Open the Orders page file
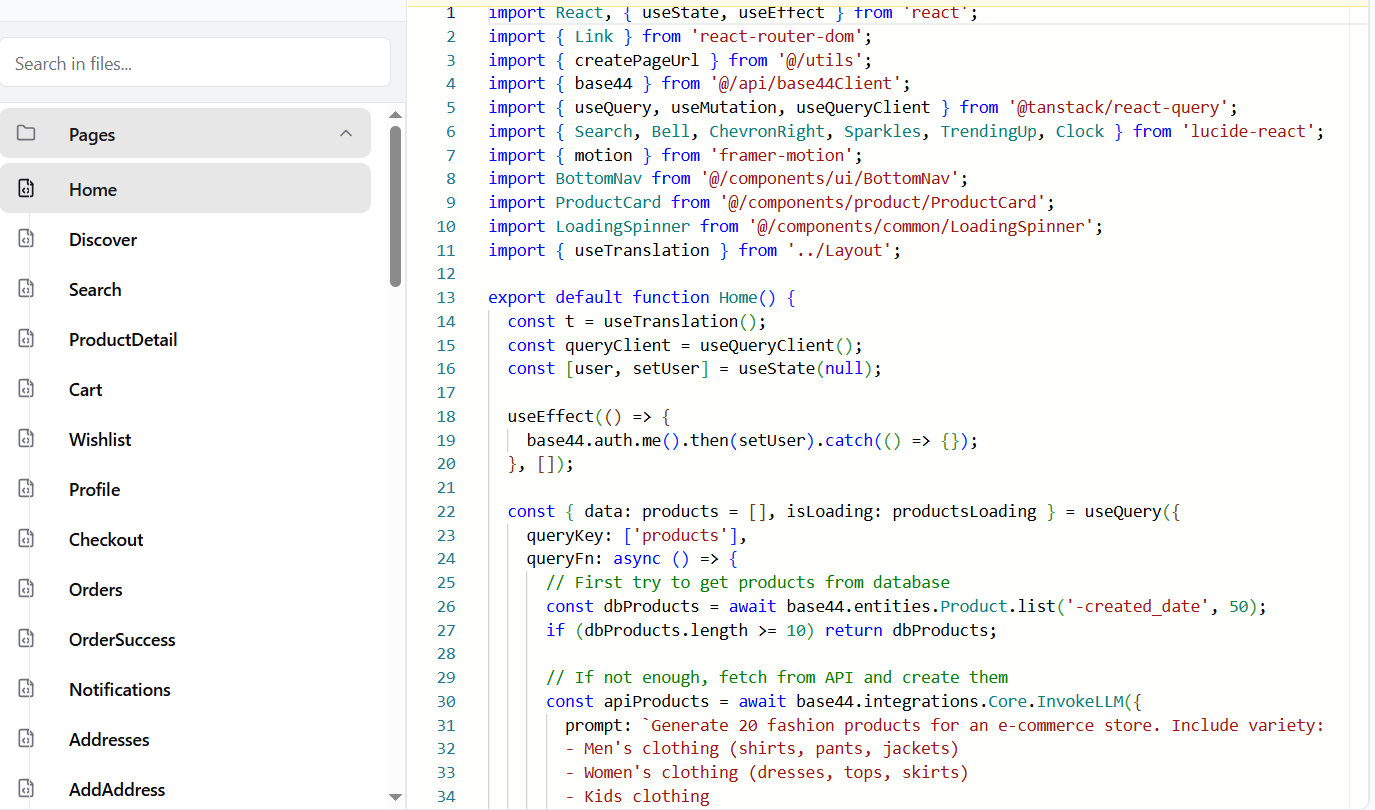1375x810 pixels. [96, 589]
